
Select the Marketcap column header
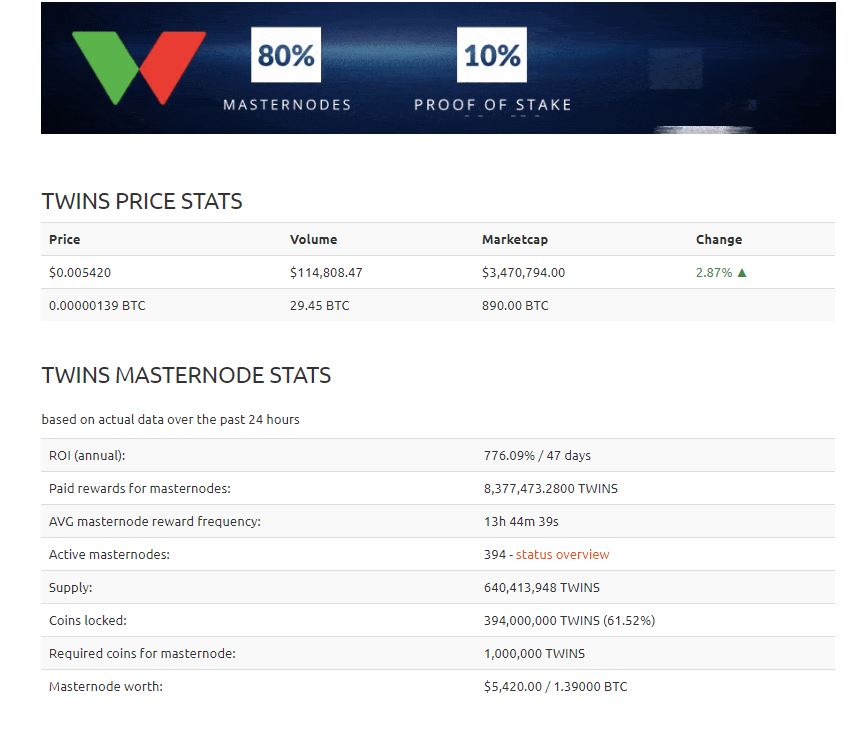tap(515, 239)
